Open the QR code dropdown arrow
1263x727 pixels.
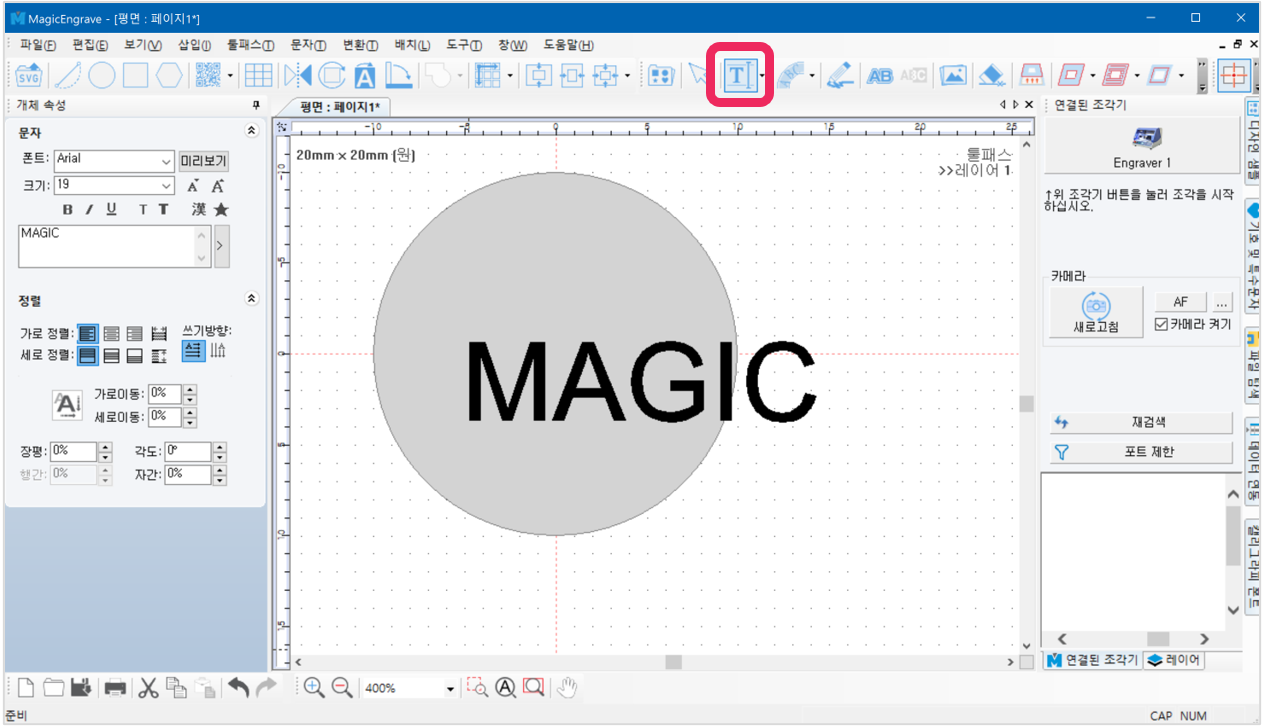231,75
